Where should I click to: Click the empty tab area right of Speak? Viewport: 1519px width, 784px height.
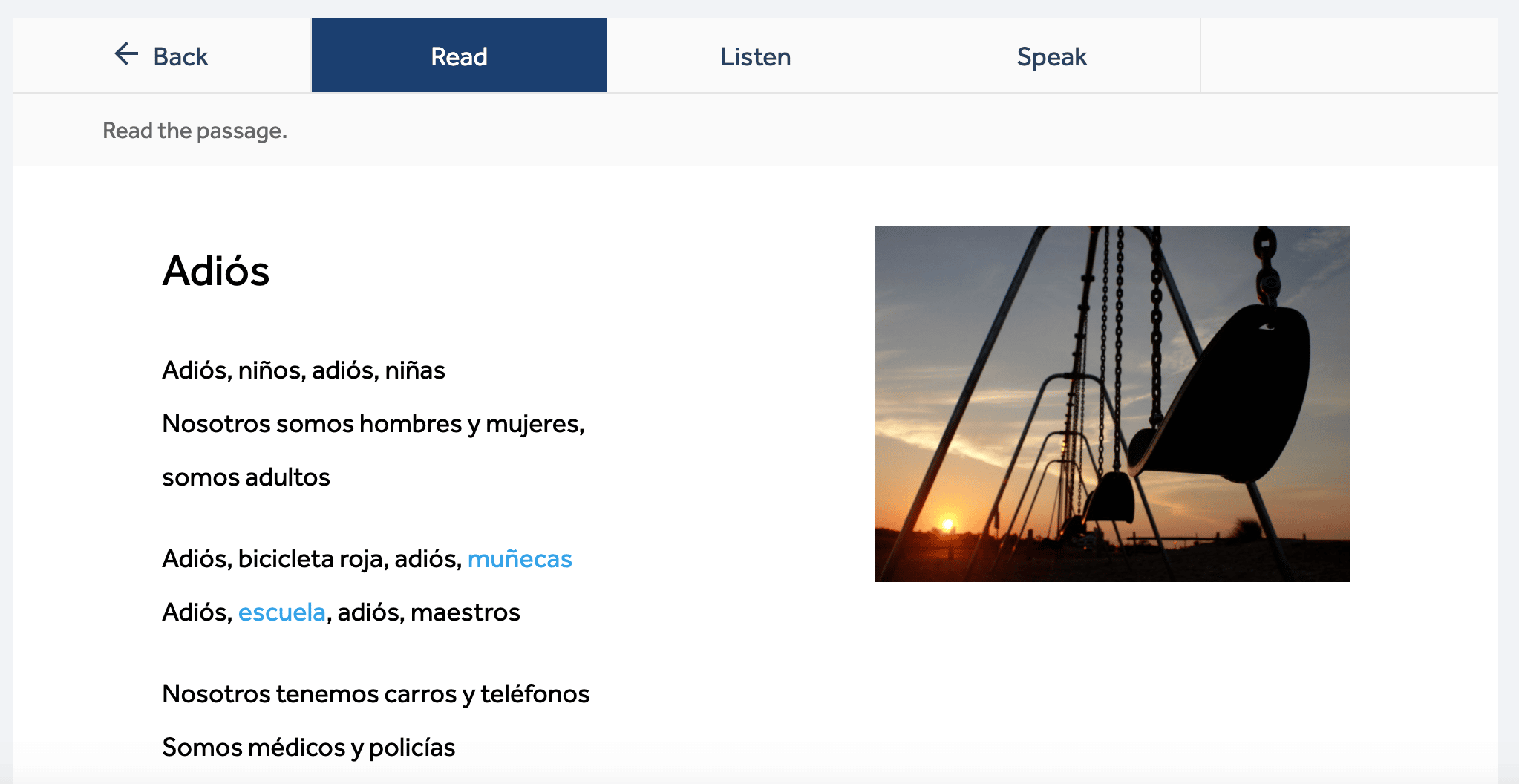[x=1348, y=56]
